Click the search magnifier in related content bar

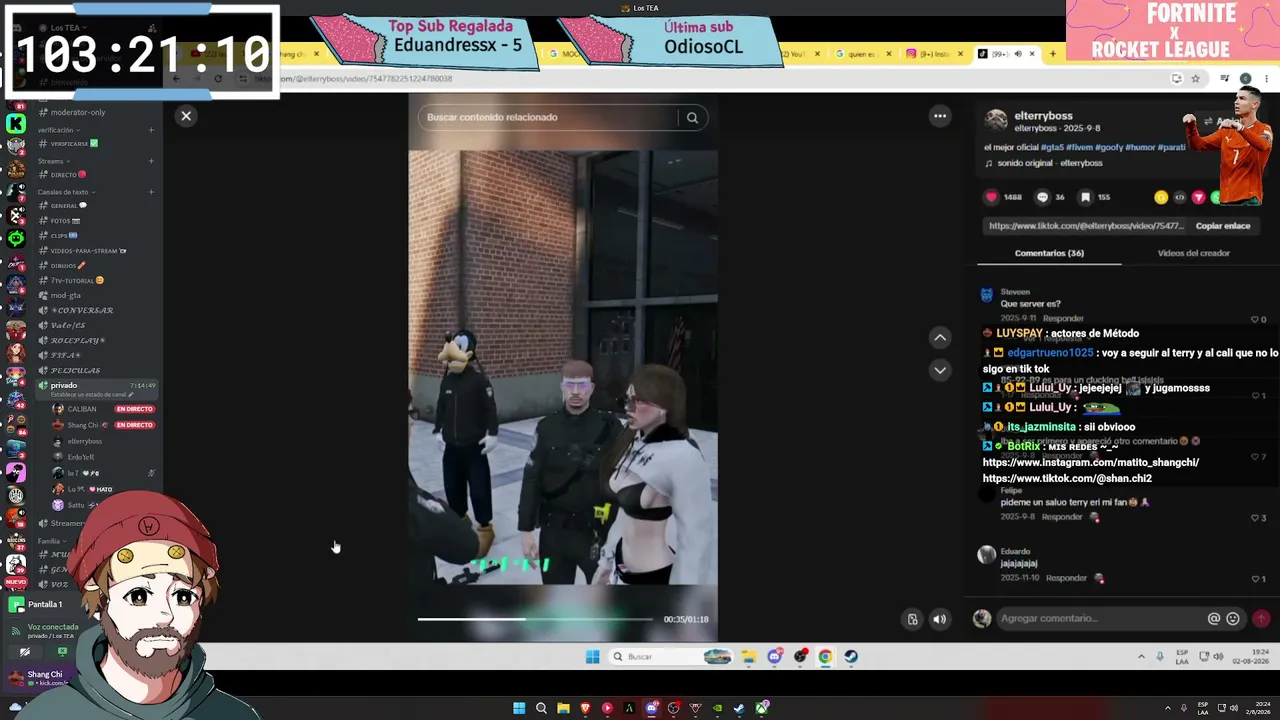(x=692, y=117)
